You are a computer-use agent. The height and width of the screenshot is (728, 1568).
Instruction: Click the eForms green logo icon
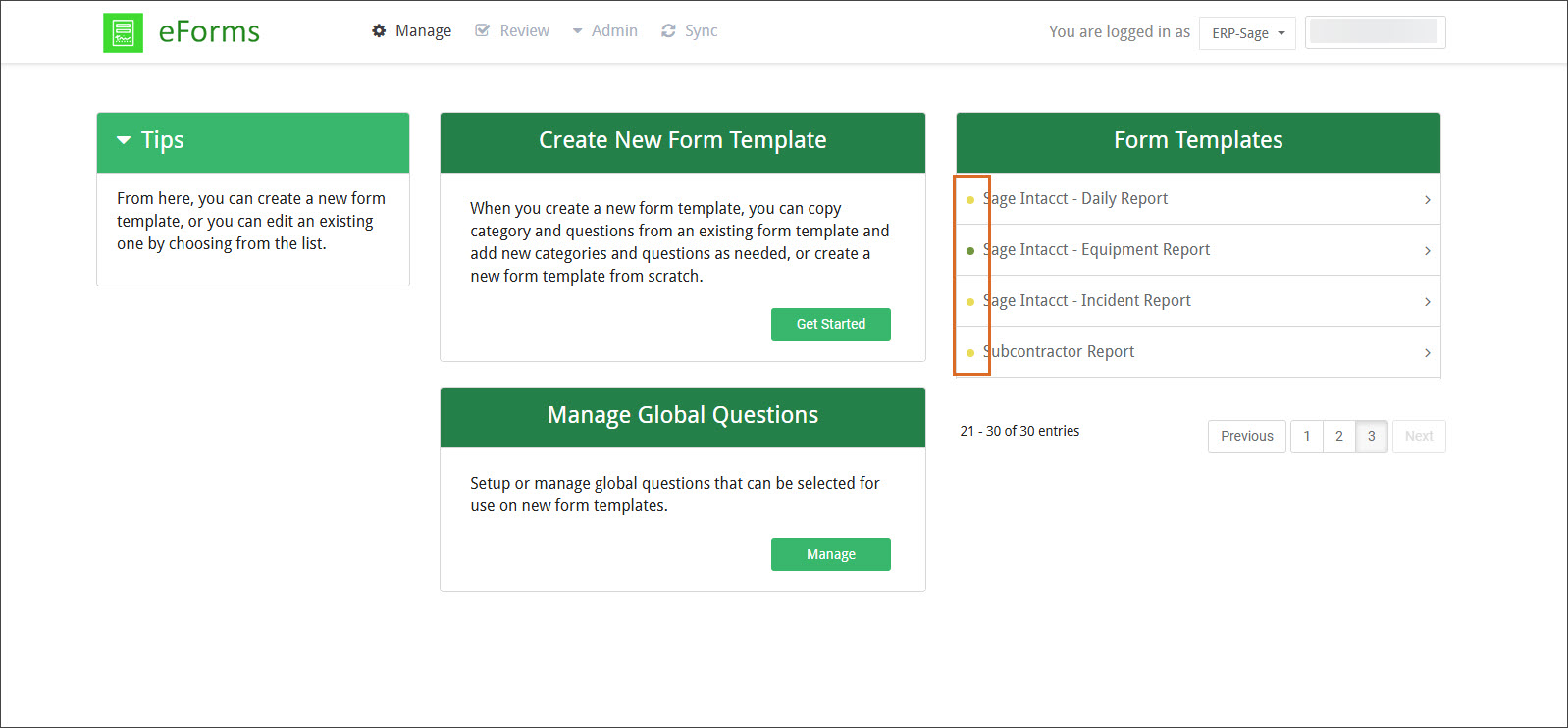(123, 32)
